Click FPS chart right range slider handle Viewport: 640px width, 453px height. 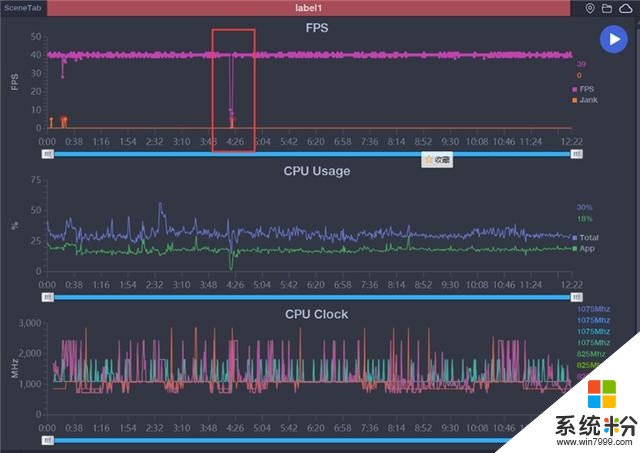(x=576, y=154)
